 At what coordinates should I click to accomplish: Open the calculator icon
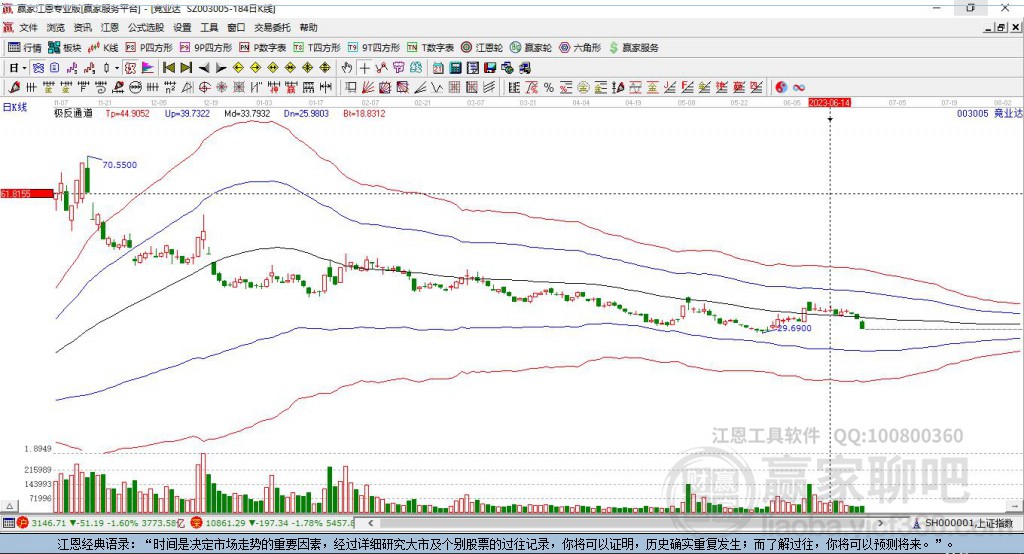tap(455, 68)
